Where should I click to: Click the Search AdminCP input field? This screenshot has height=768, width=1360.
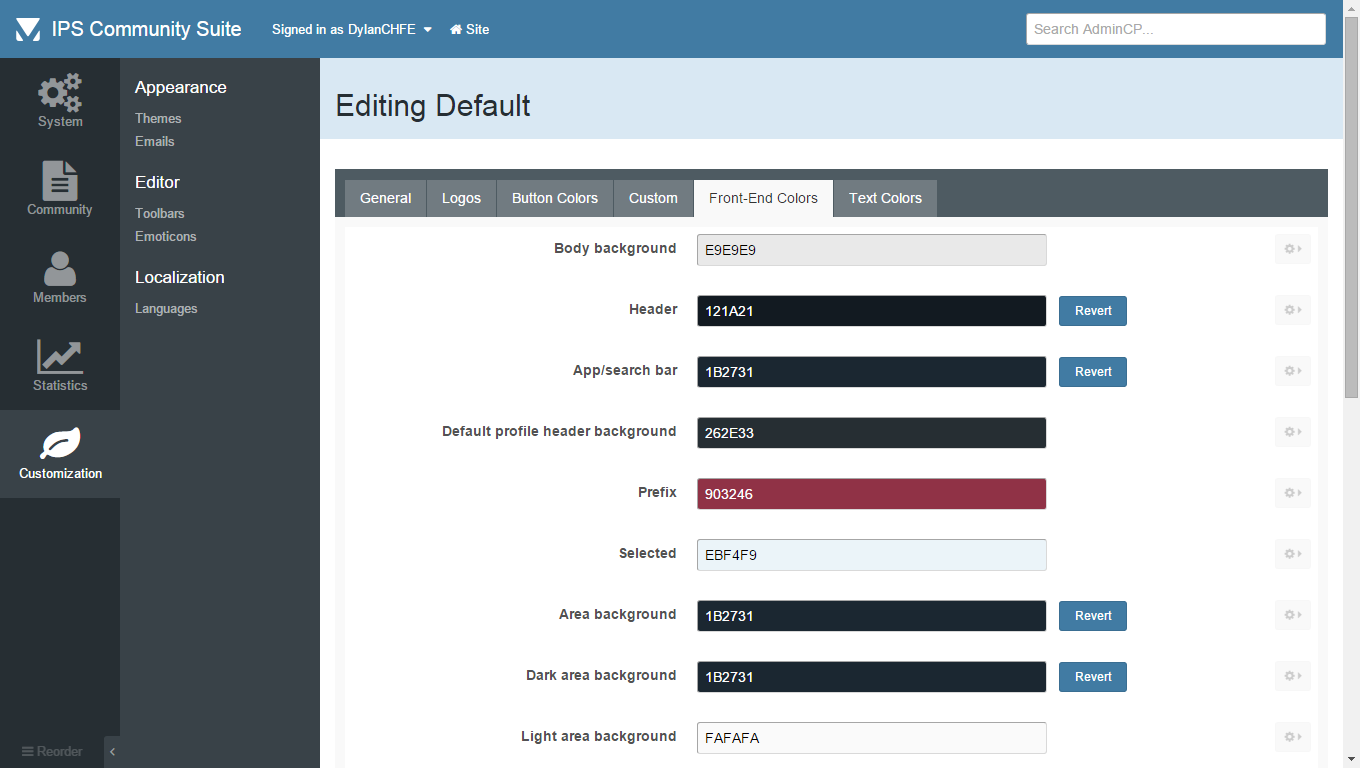[1175, 29]
